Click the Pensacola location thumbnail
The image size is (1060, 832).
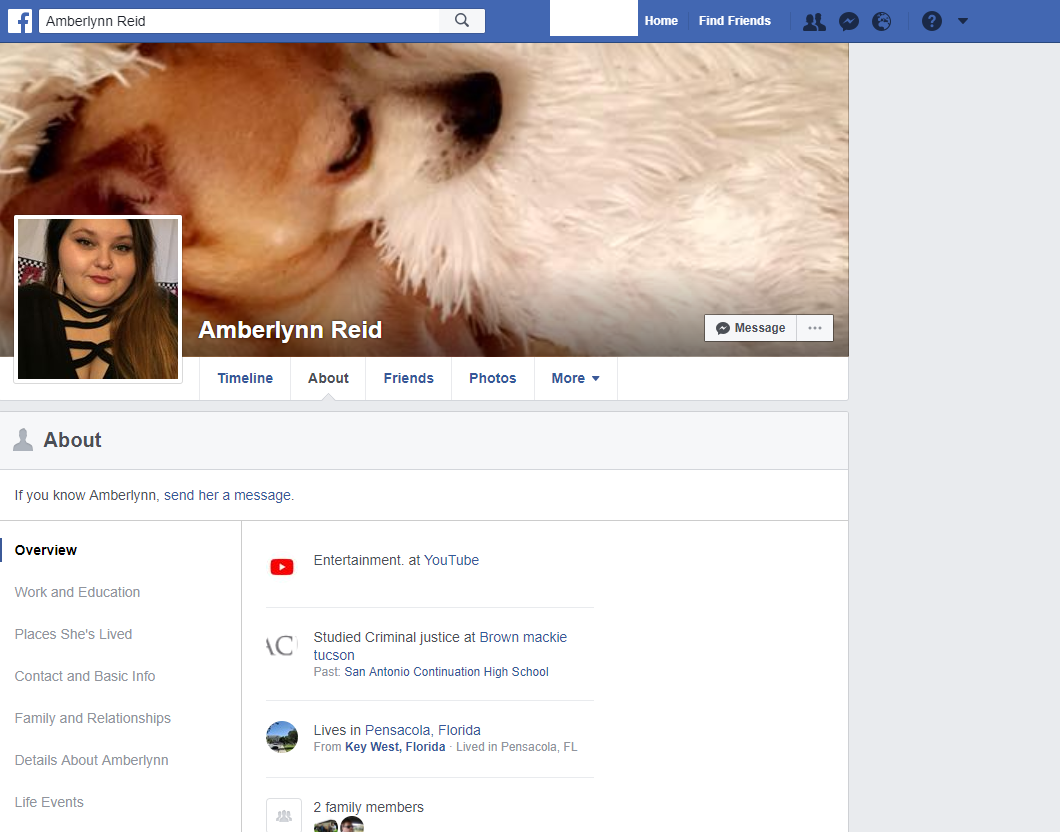coord(282,737)
